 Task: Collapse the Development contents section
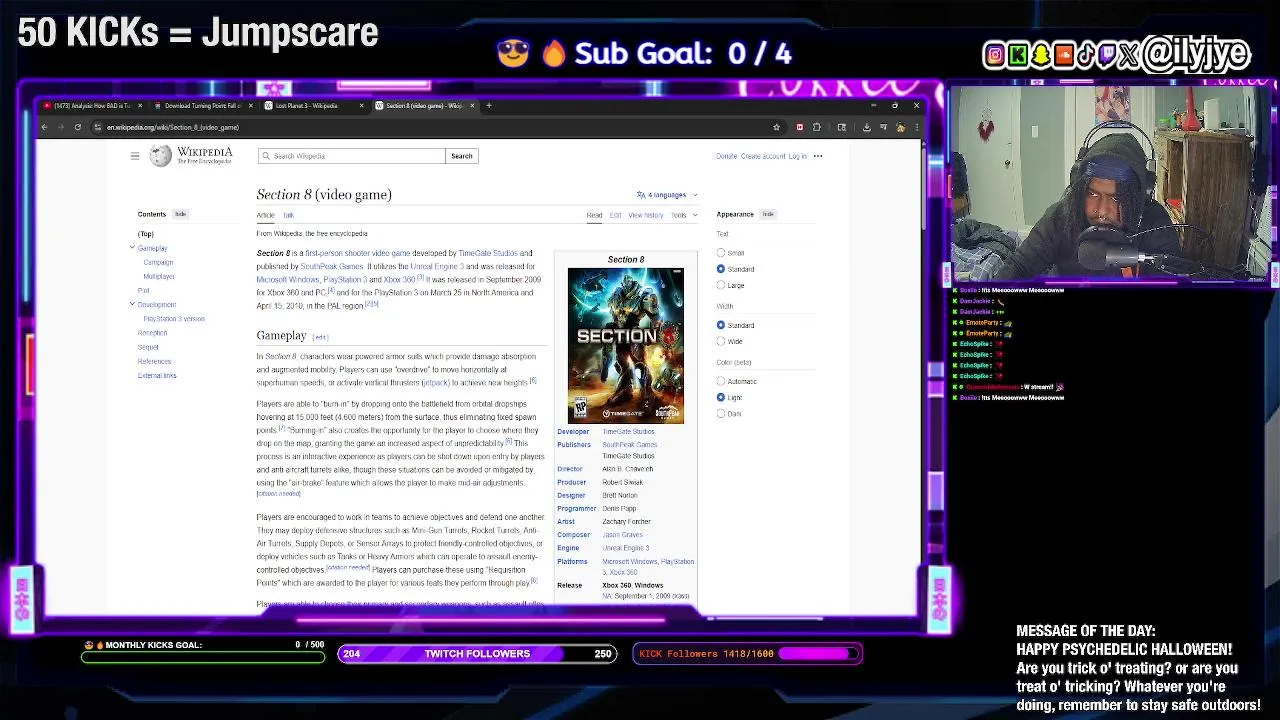click(132, 304)
